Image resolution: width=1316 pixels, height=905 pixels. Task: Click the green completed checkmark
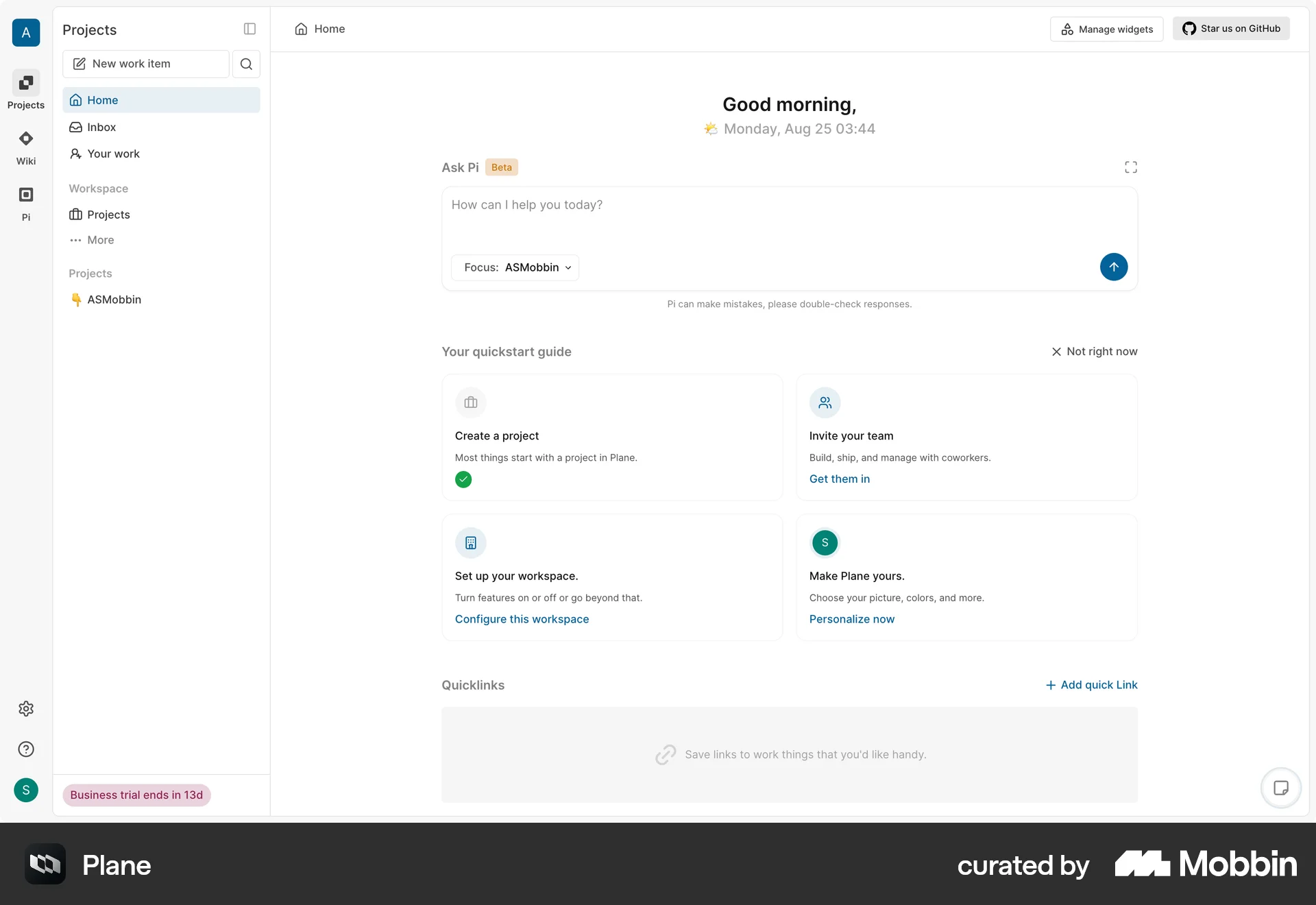point(463,479)
